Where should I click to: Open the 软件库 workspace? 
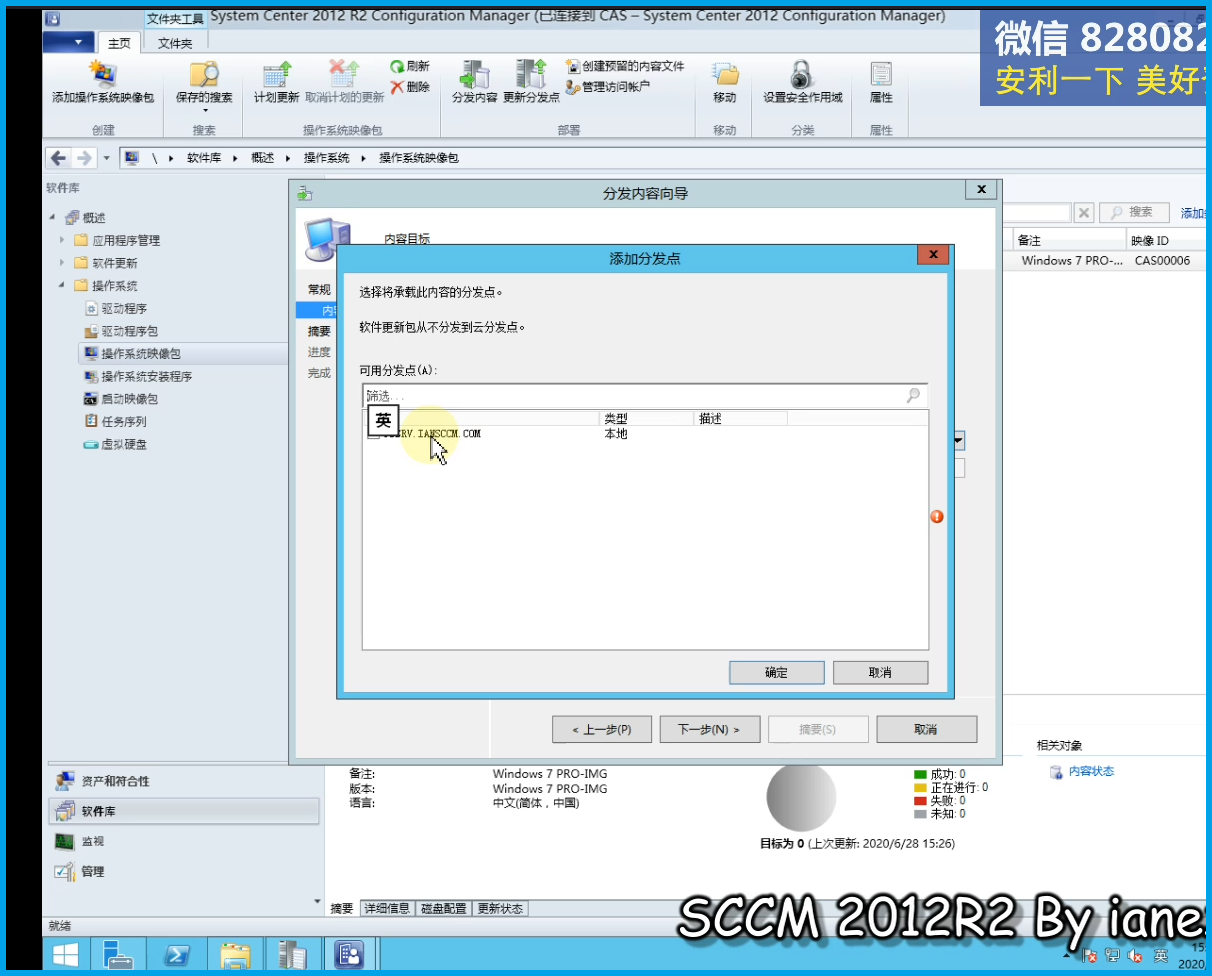coord(184,811)
